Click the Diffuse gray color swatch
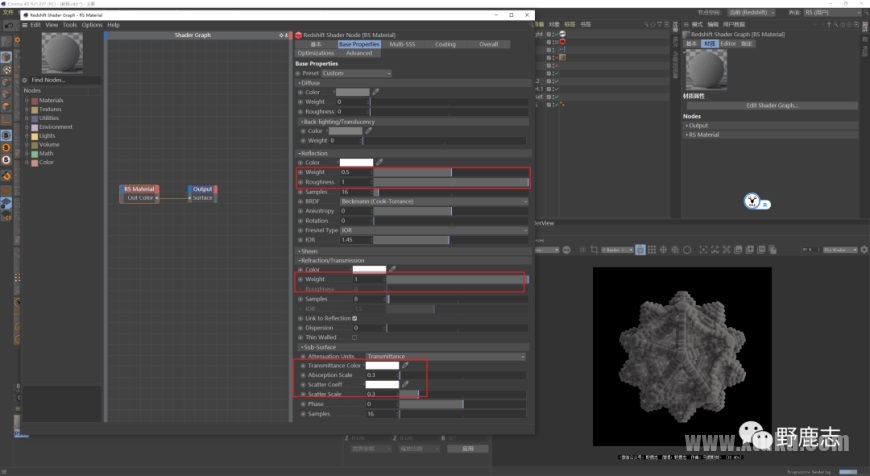The image size is (870, 476). [x=352, y=92]
